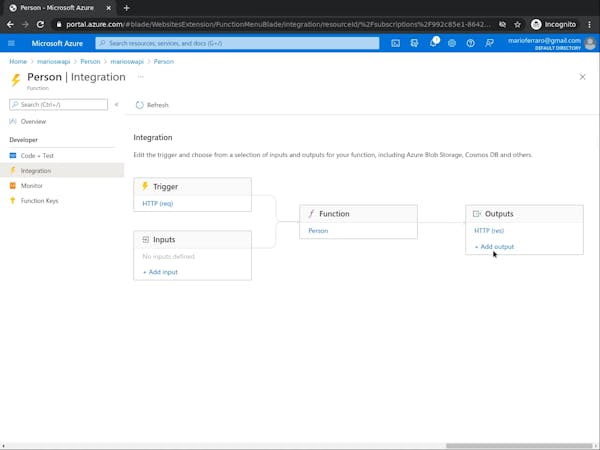The image size is (600, 450).
Task: Click Add input link
Action: (x=160, y=272)
